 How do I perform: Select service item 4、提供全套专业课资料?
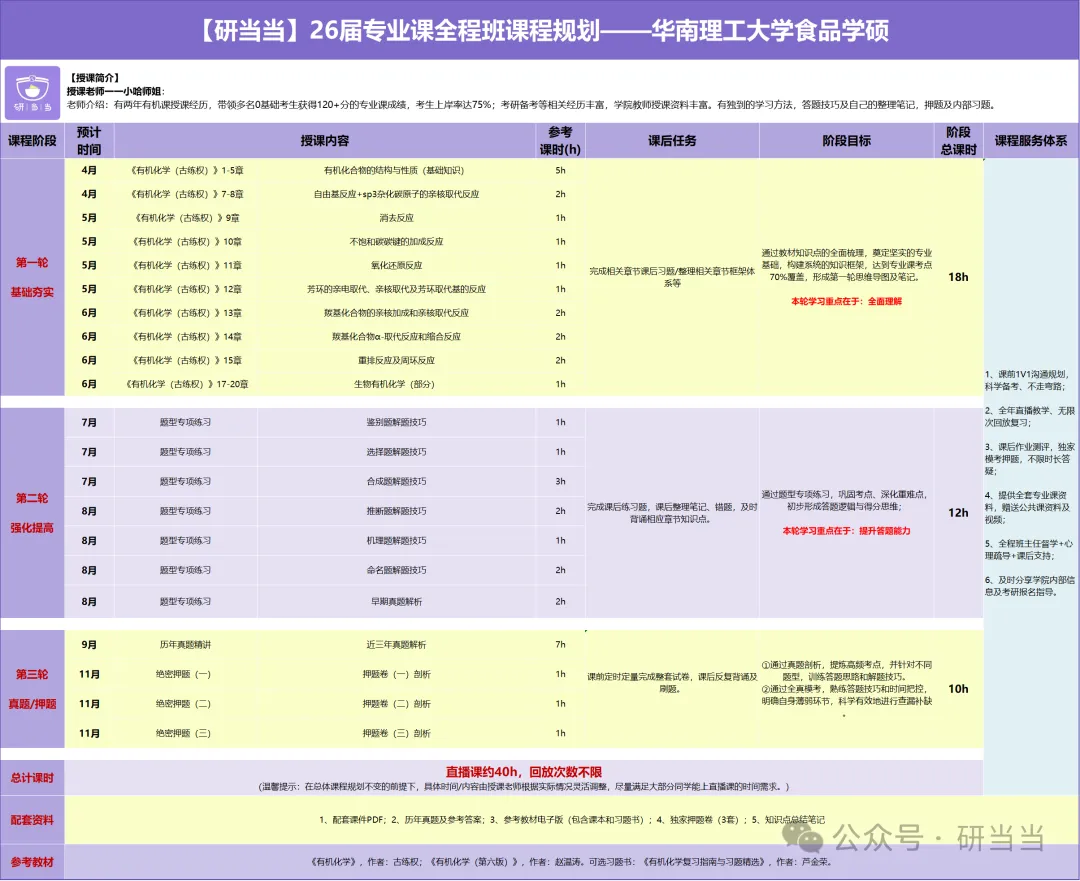1028,508
